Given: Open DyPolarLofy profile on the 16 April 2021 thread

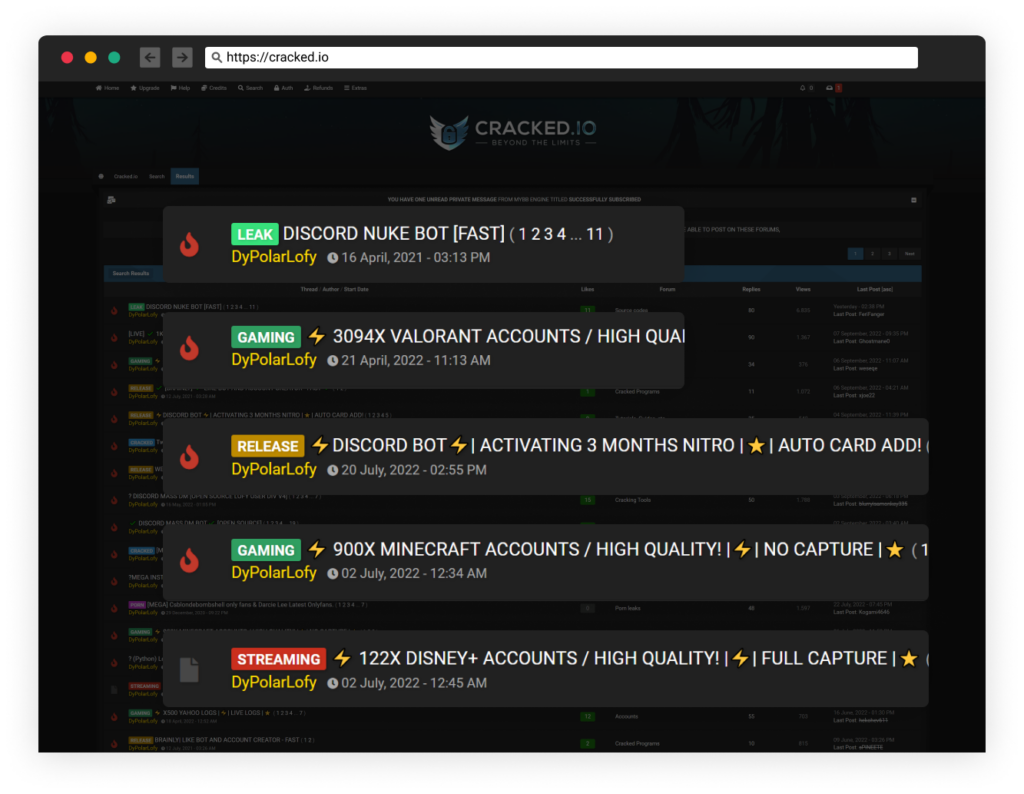Looking at the screenshot, I should (274, 257).
